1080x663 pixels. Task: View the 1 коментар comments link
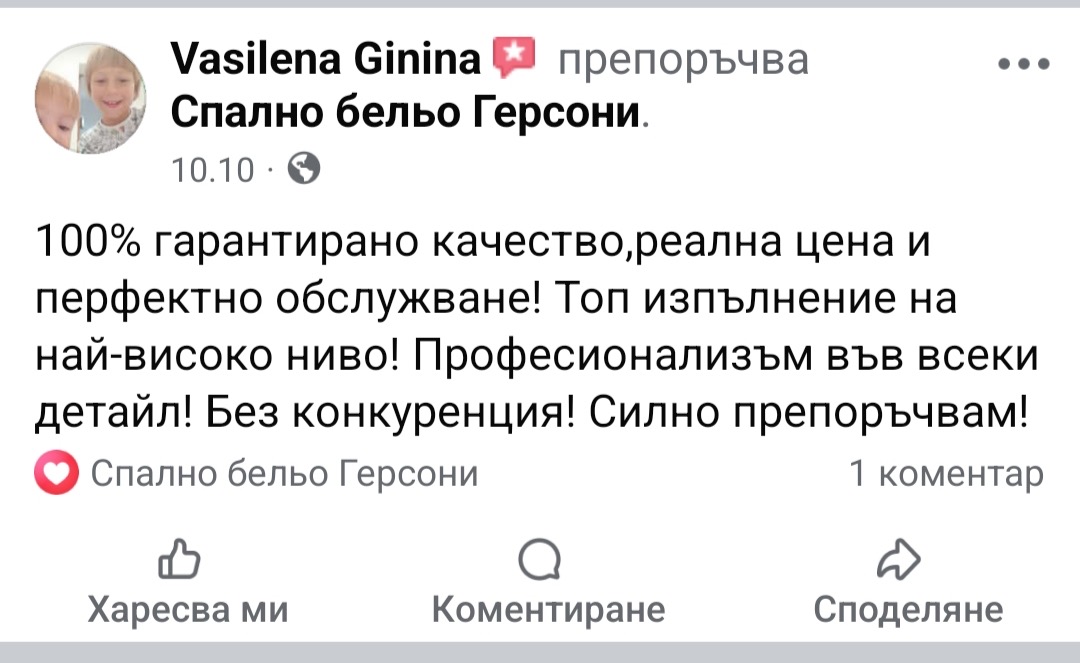946,473
